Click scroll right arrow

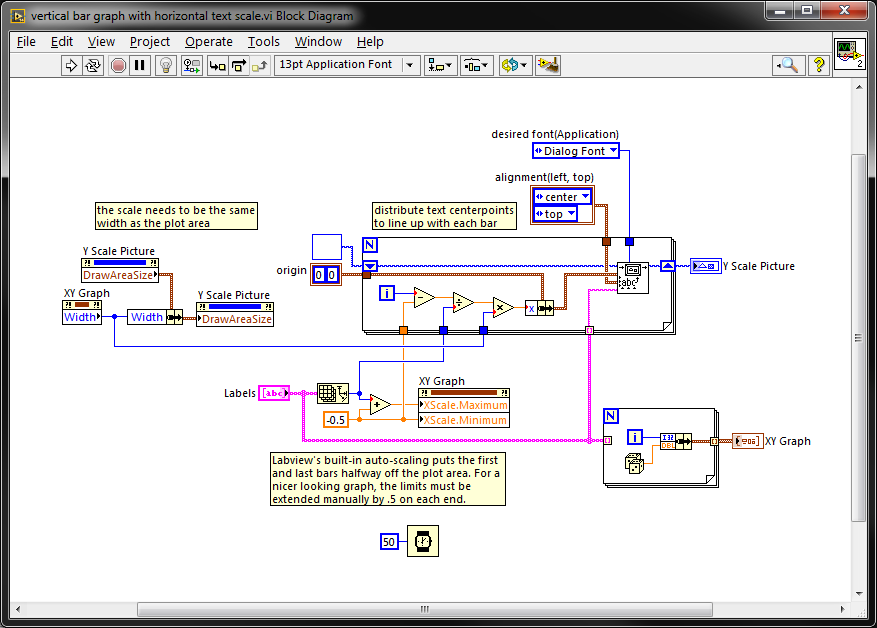(843, 609)
